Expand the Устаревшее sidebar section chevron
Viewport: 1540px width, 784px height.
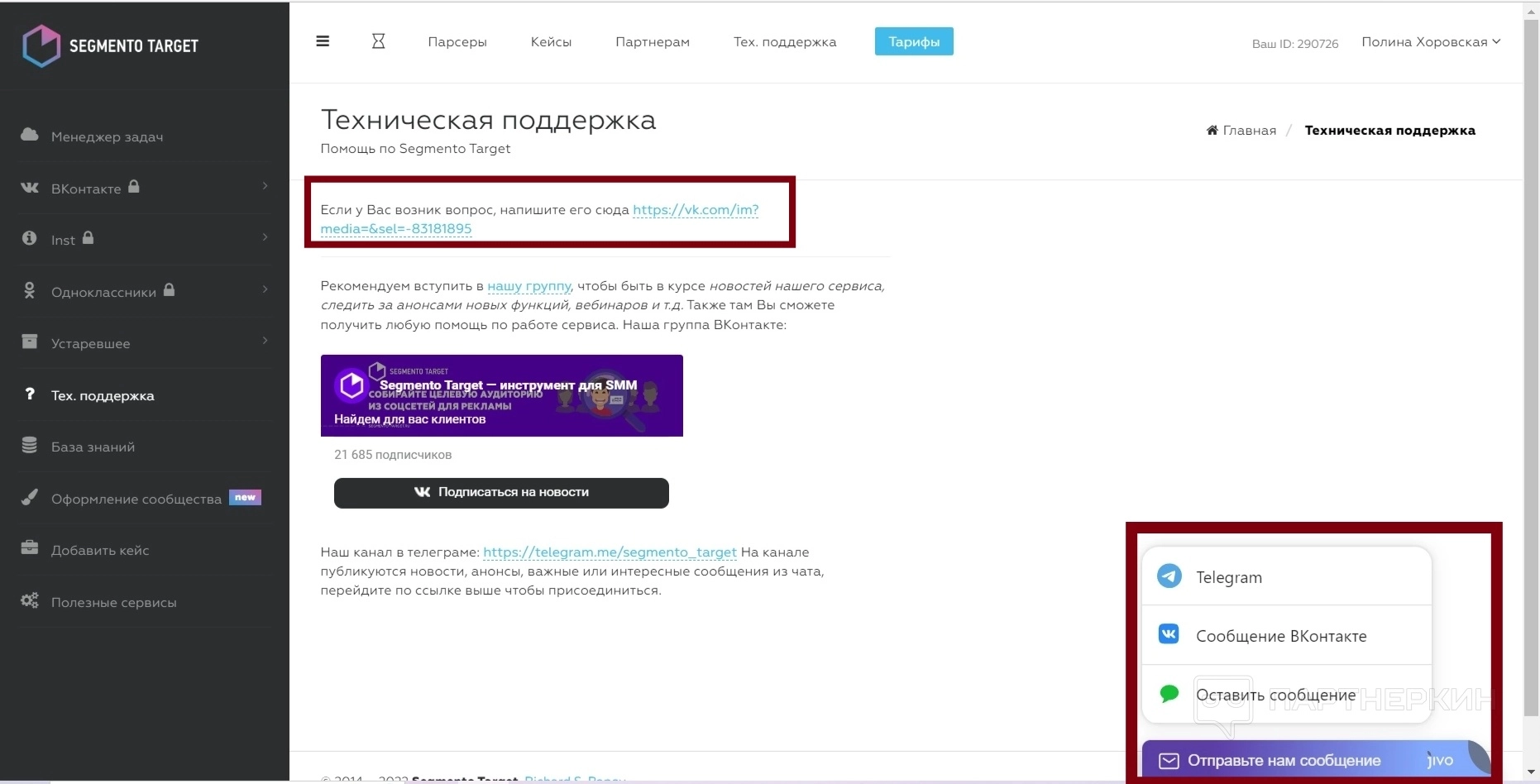[265, 341]
